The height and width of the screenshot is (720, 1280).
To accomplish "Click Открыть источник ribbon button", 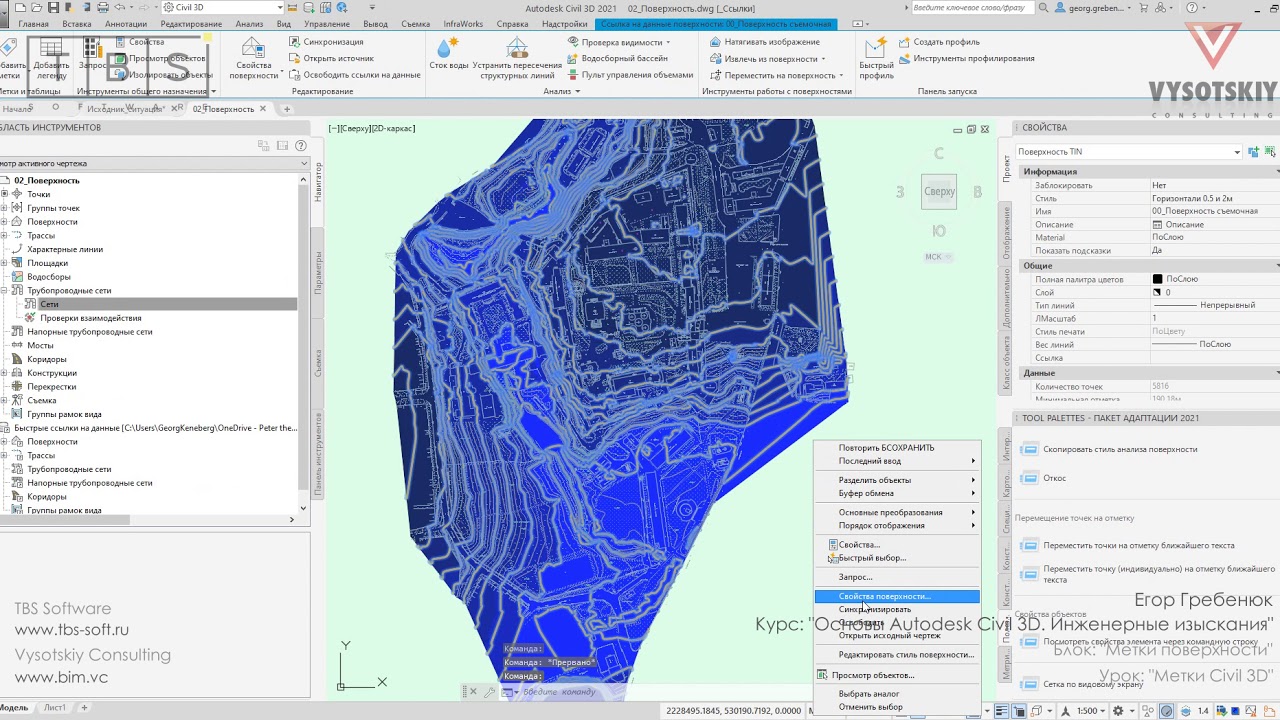I will (x=331, y=58).
